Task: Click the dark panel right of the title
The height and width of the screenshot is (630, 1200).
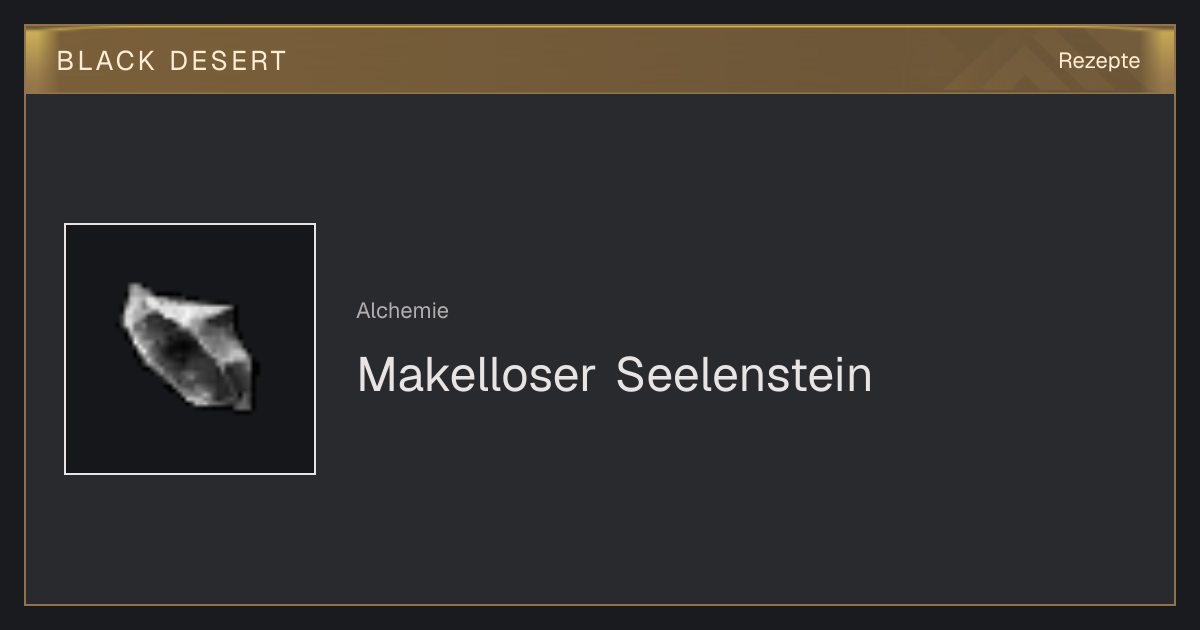Action: [1020, 375]
